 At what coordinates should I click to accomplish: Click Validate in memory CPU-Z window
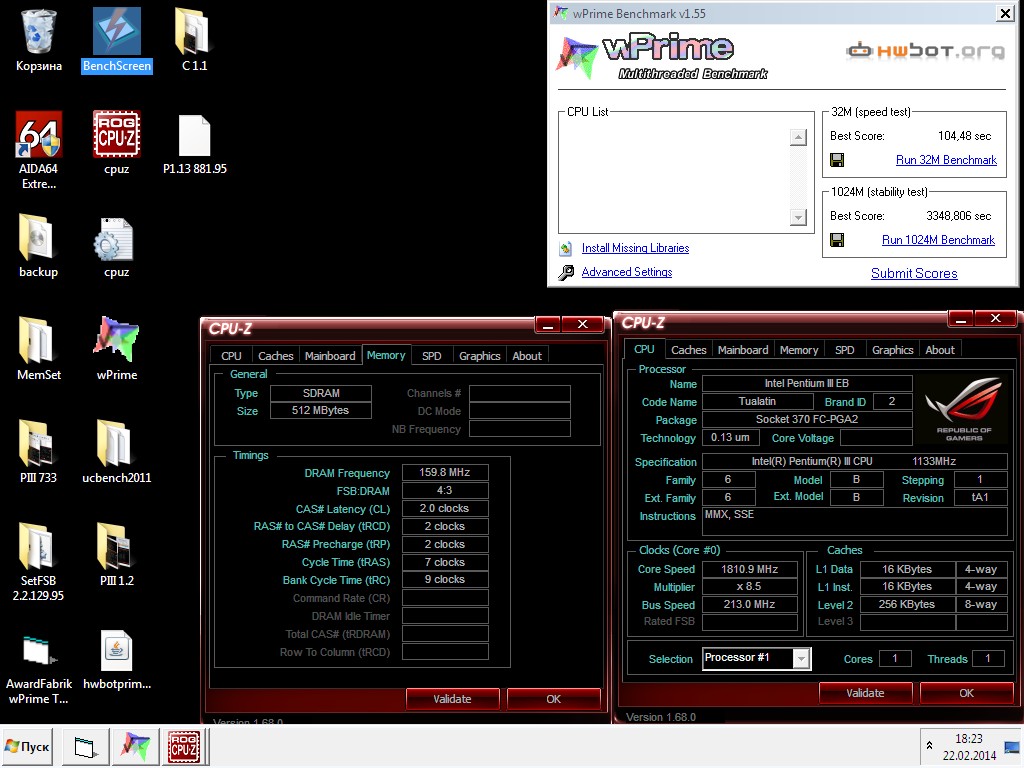[x=452, y=699]
